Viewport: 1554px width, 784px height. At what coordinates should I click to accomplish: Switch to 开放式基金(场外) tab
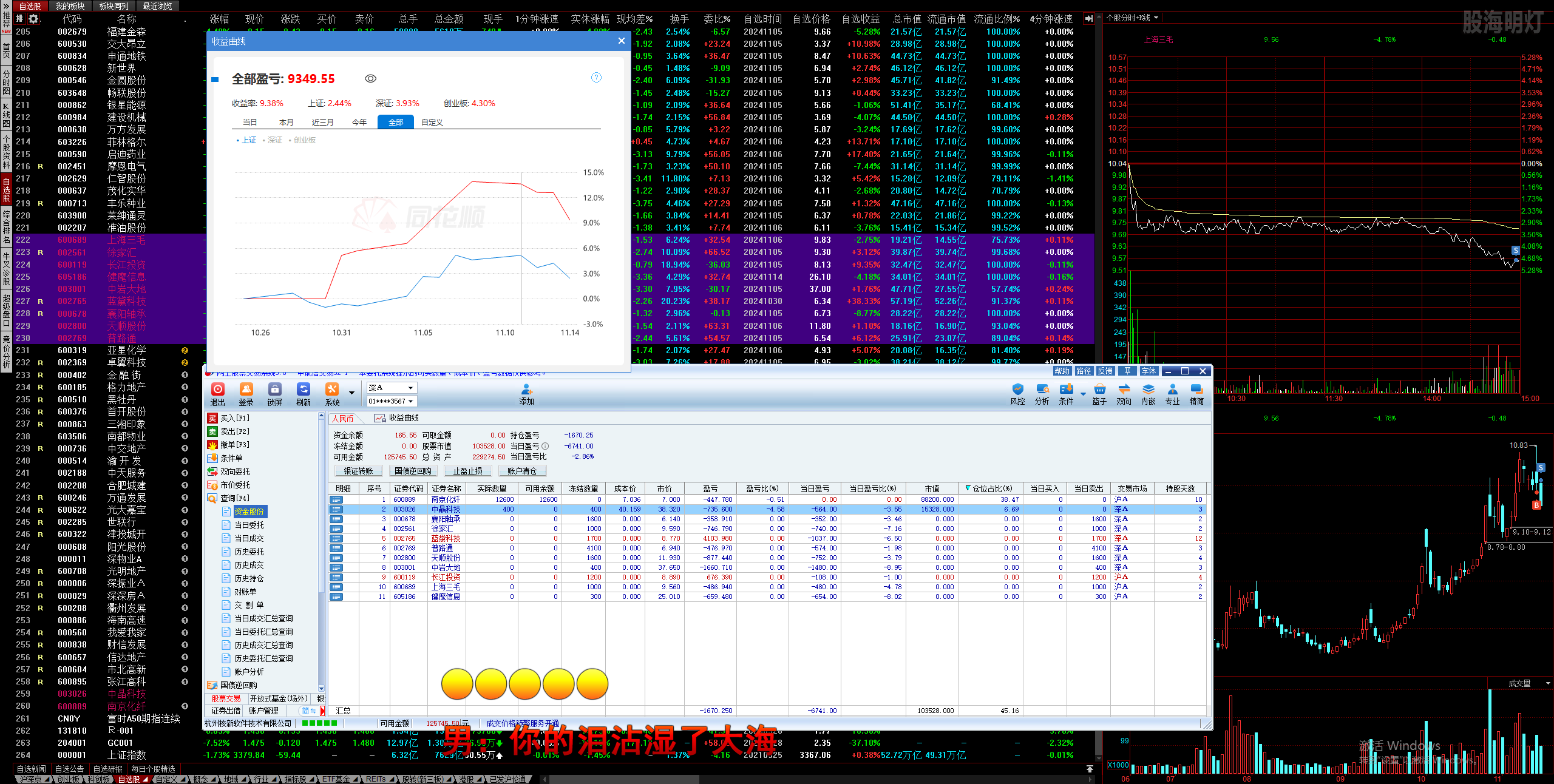click(279, 698)
